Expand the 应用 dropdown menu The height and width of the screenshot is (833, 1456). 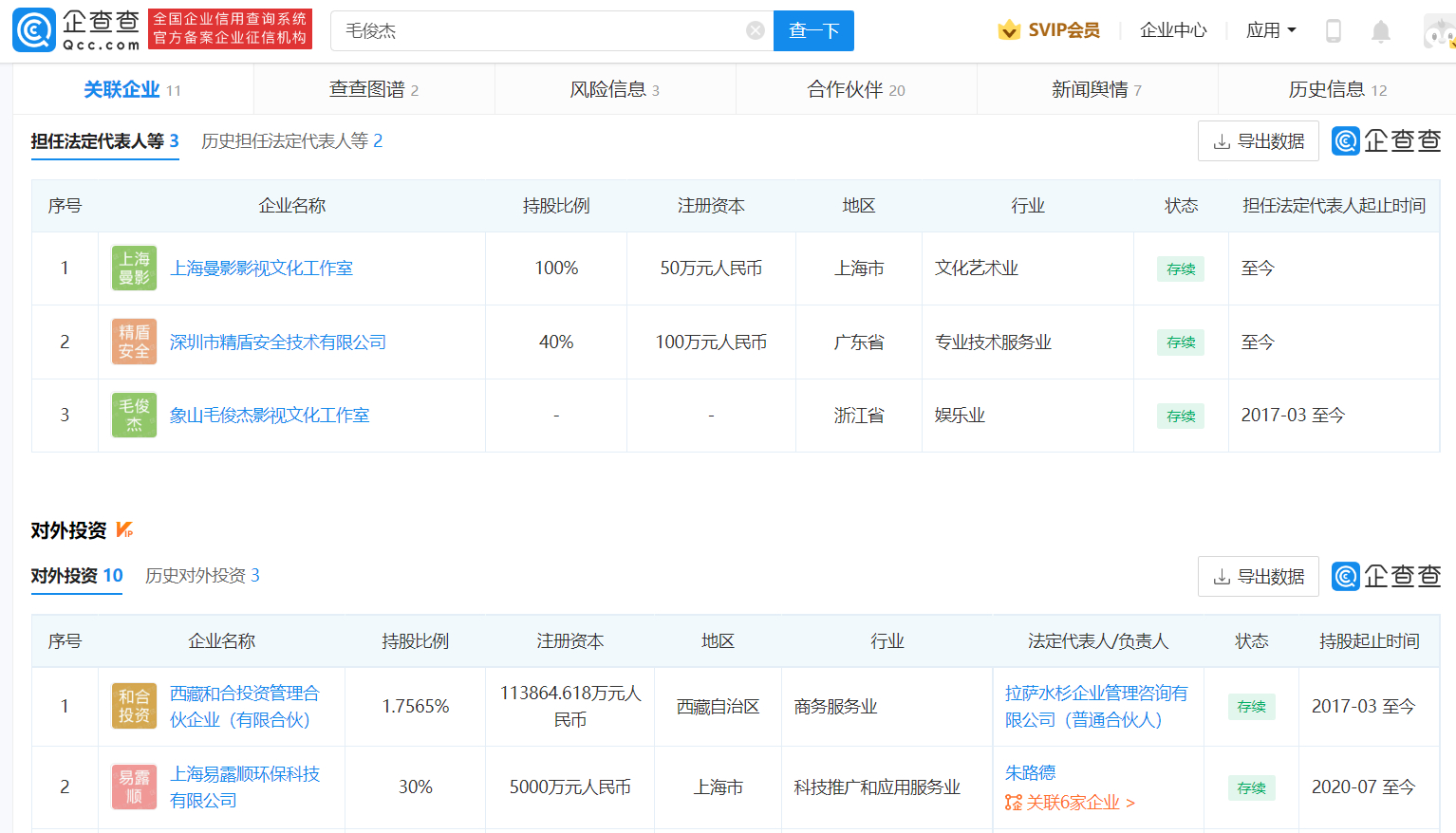tap(1271, 30)
